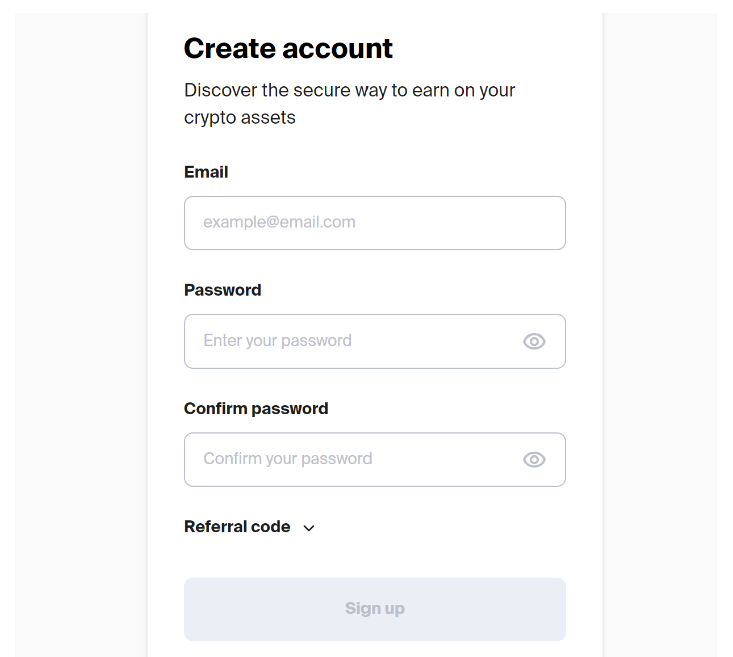Click the Email field label

[x=206, y=172]
